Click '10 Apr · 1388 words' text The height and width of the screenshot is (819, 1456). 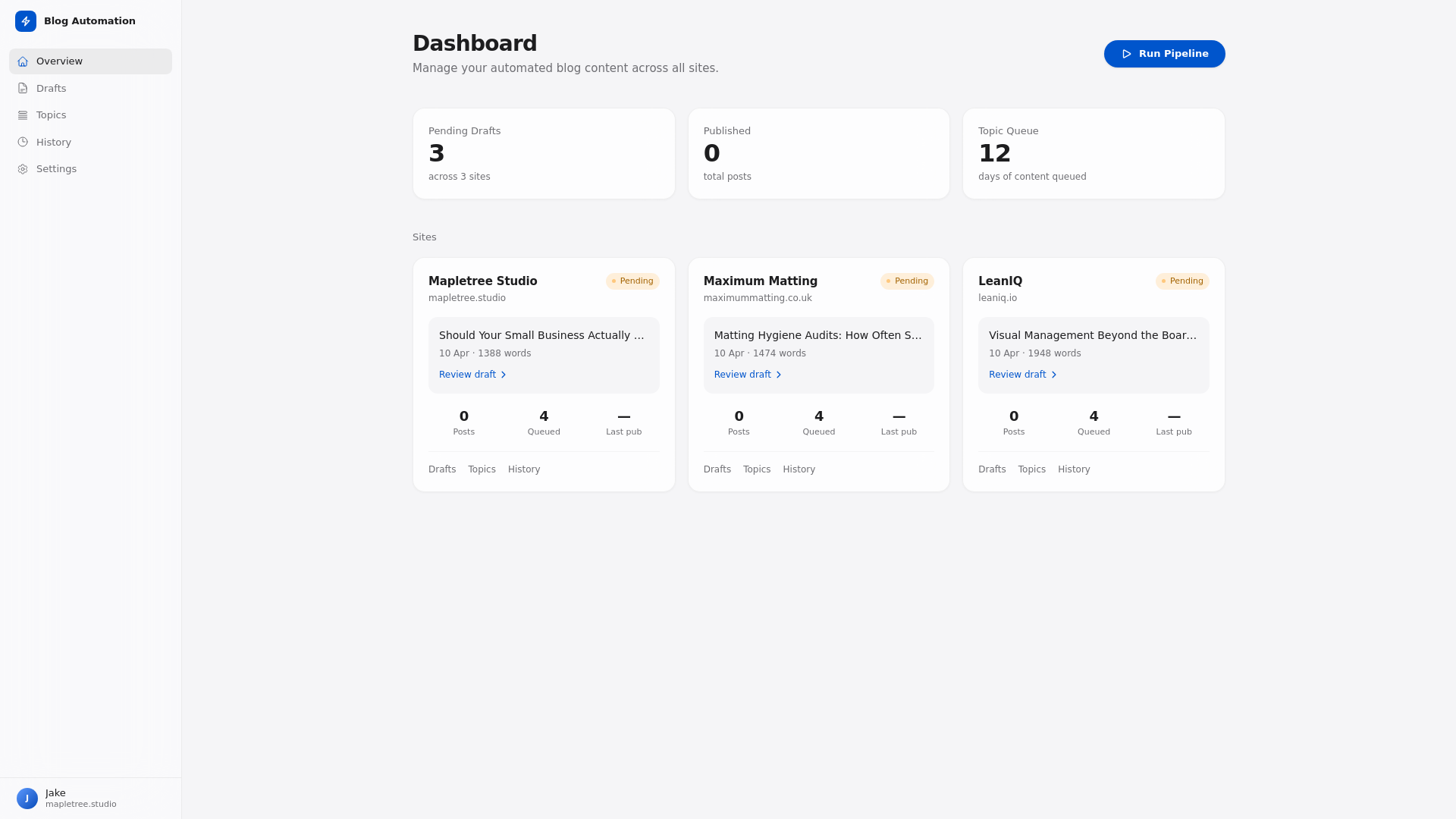click(485, 353)
